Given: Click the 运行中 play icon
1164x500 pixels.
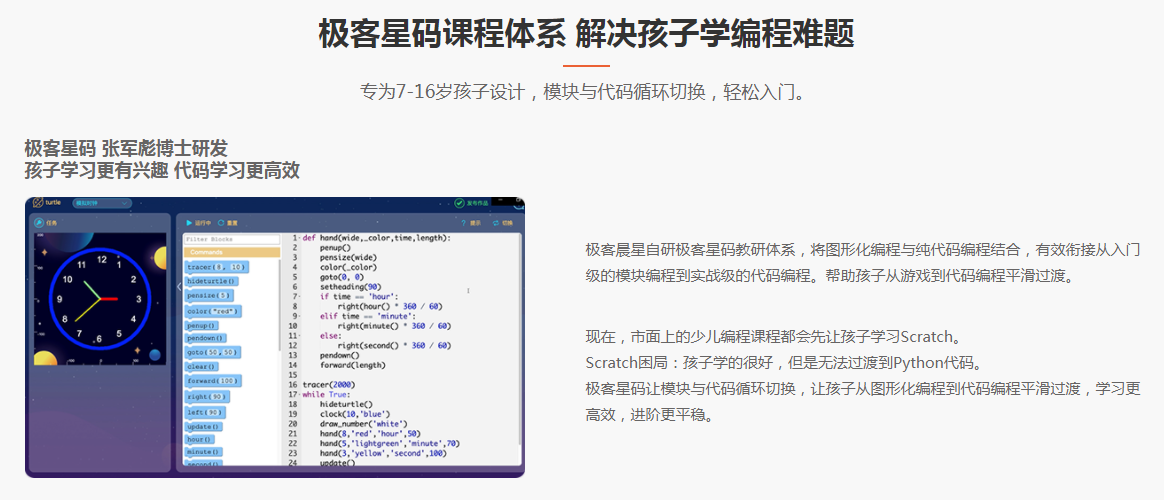Looking at the screenshot, I should pos(189,222).
